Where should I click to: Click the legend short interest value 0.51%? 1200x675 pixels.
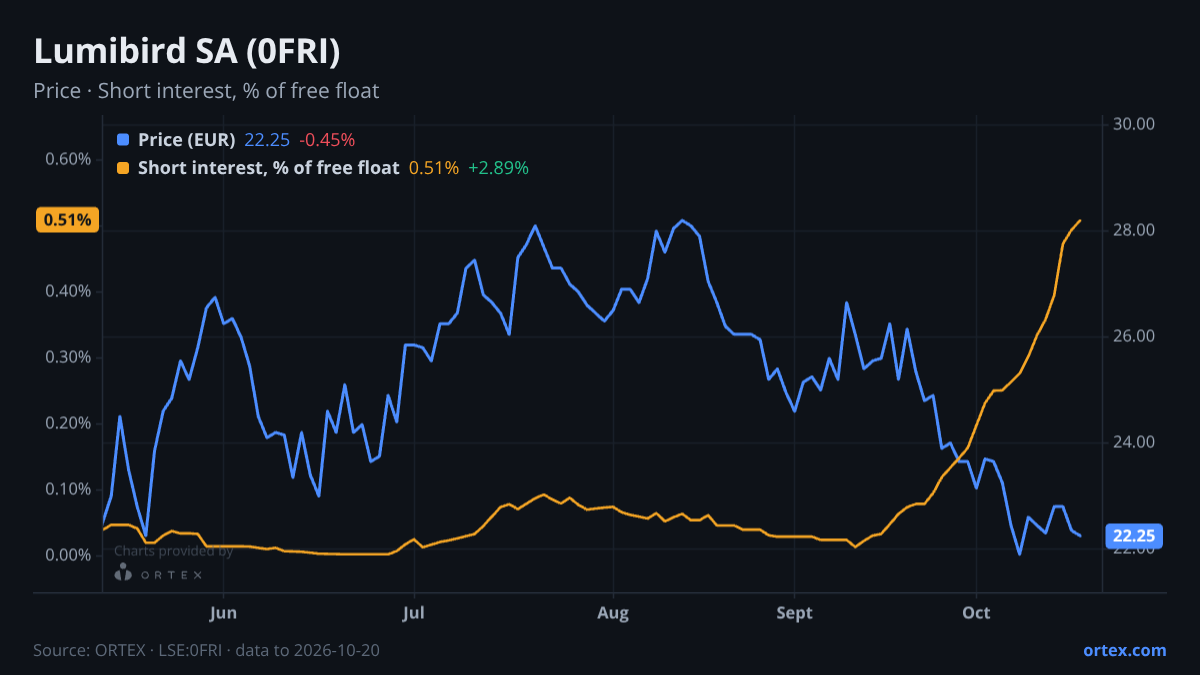[x=434, y=168]
